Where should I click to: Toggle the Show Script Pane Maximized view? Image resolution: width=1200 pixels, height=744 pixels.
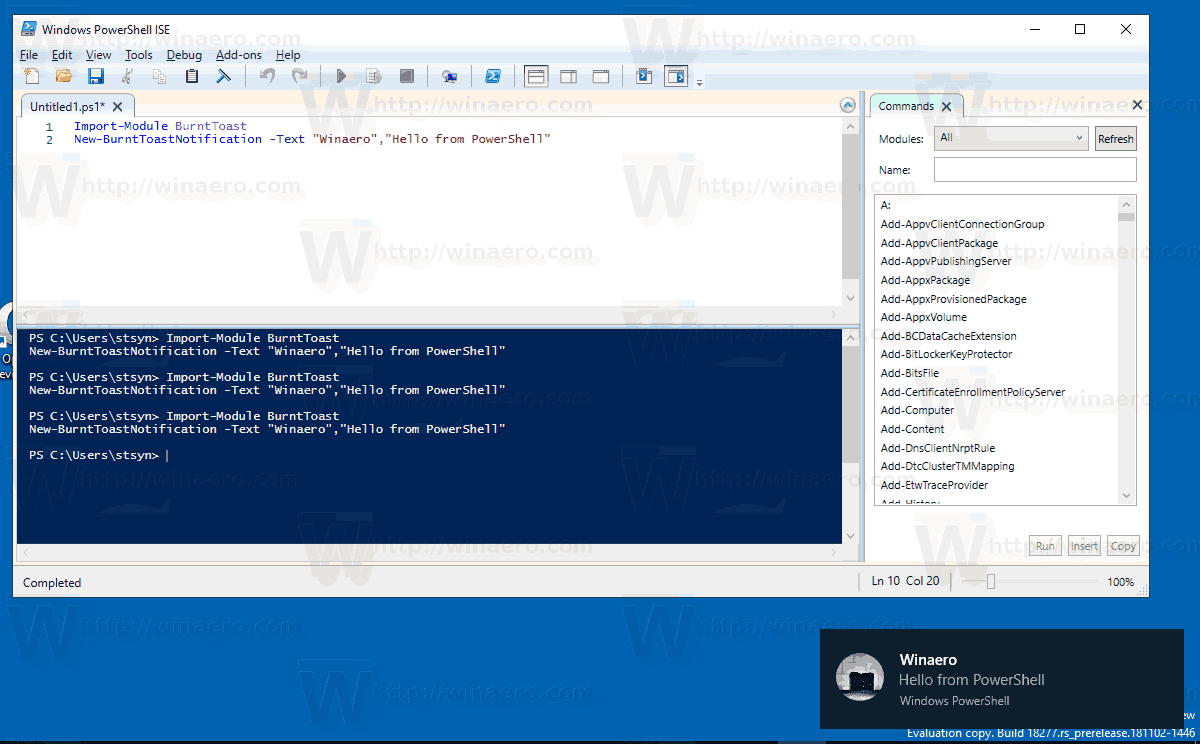[600, 76]
